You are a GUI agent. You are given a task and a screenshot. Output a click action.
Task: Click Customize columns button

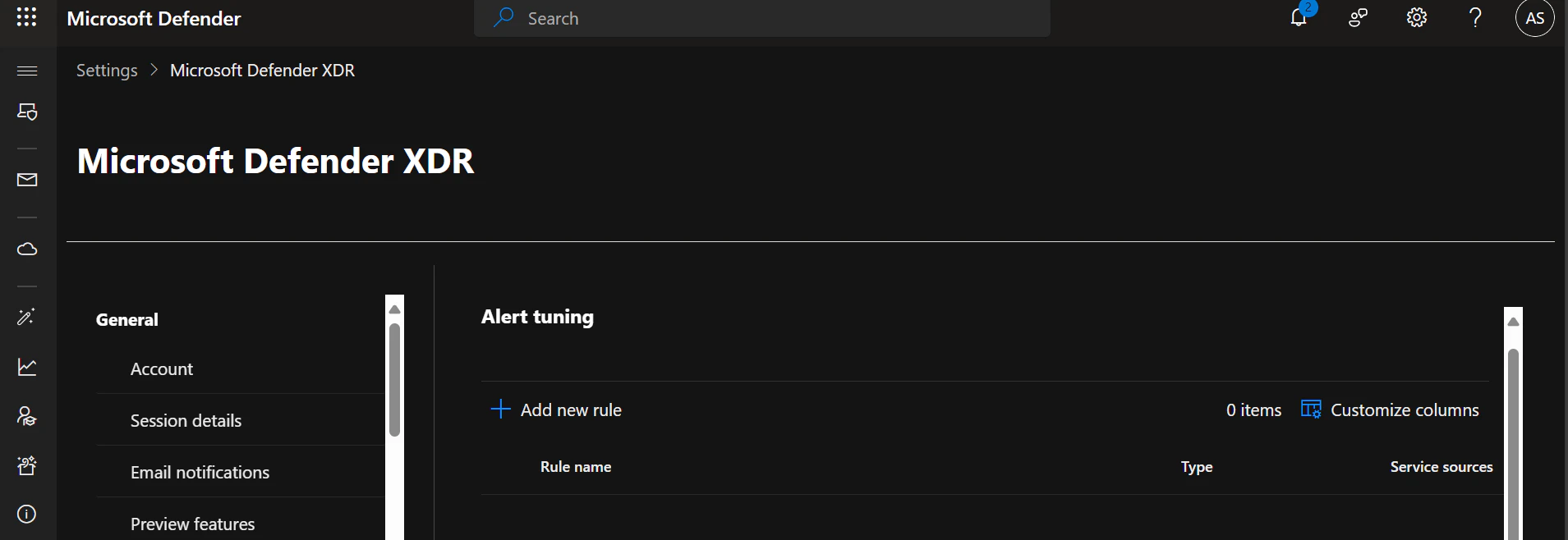[x=1390, y=410]
